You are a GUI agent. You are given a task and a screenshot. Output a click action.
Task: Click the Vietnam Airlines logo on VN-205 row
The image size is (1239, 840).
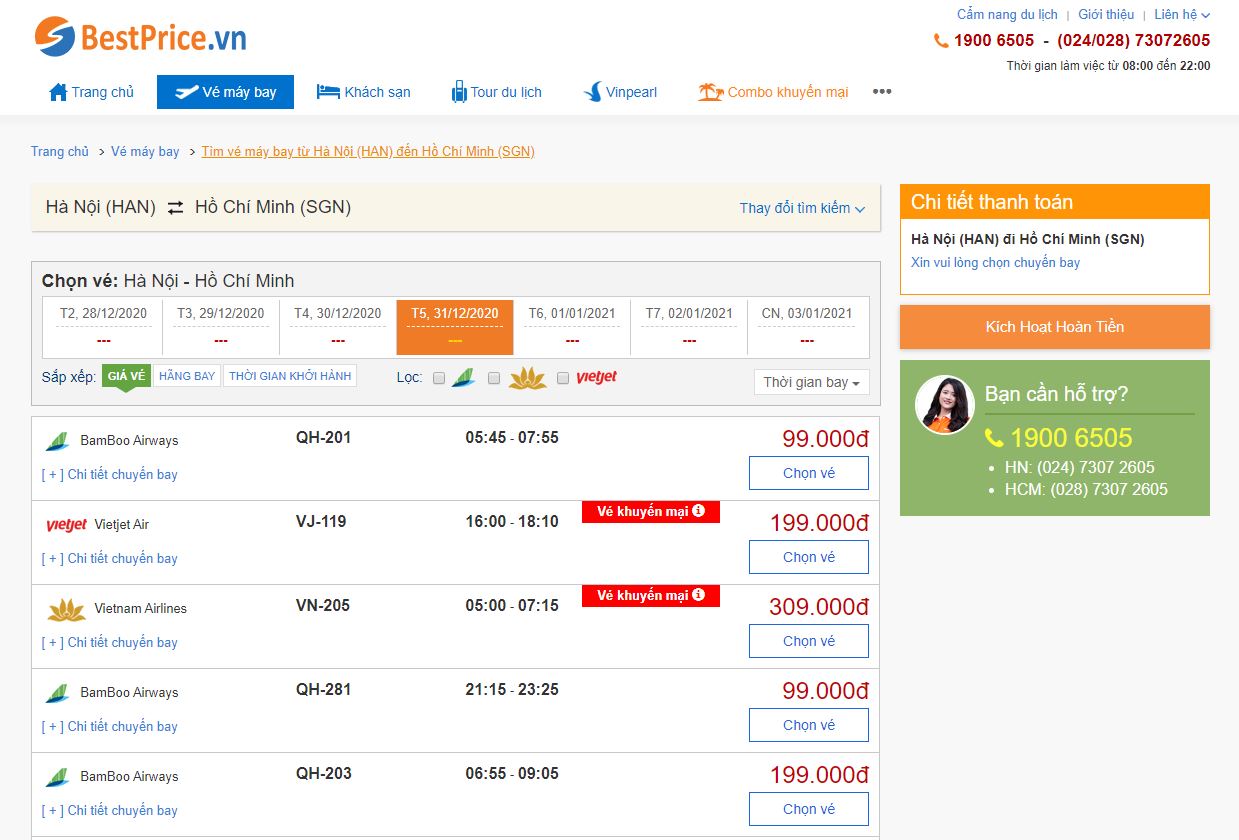coord(67,609)
